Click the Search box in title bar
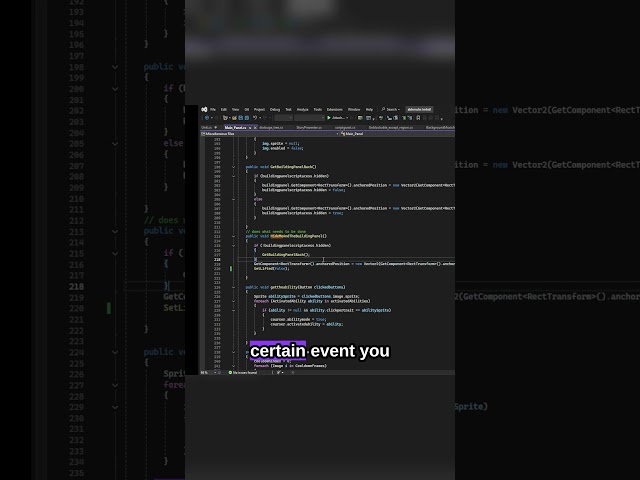The image size is (640, 480). pyautogui.click(x=391, y=109)
